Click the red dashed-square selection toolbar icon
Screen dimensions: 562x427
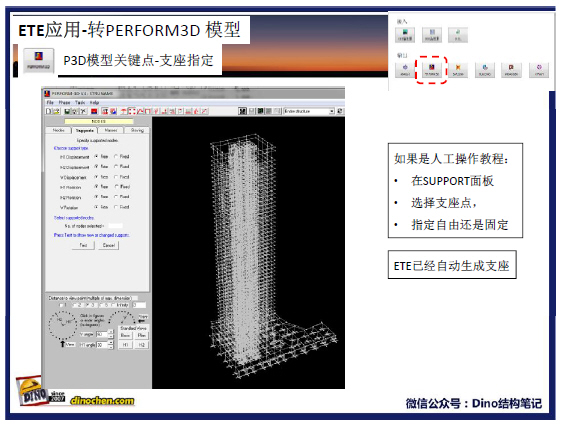click(x=132, y=112)
